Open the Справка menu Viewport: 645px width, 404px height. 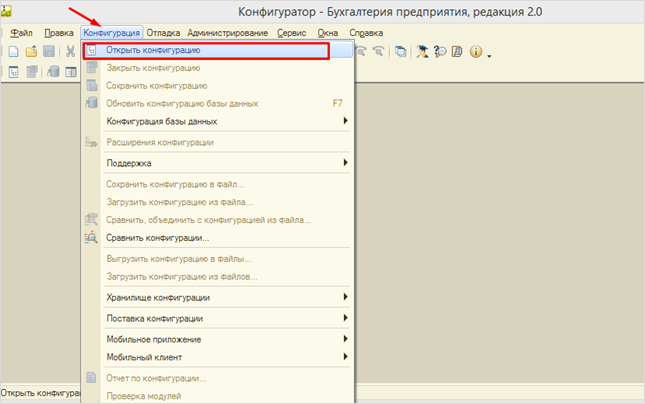(x=366, y=33)
